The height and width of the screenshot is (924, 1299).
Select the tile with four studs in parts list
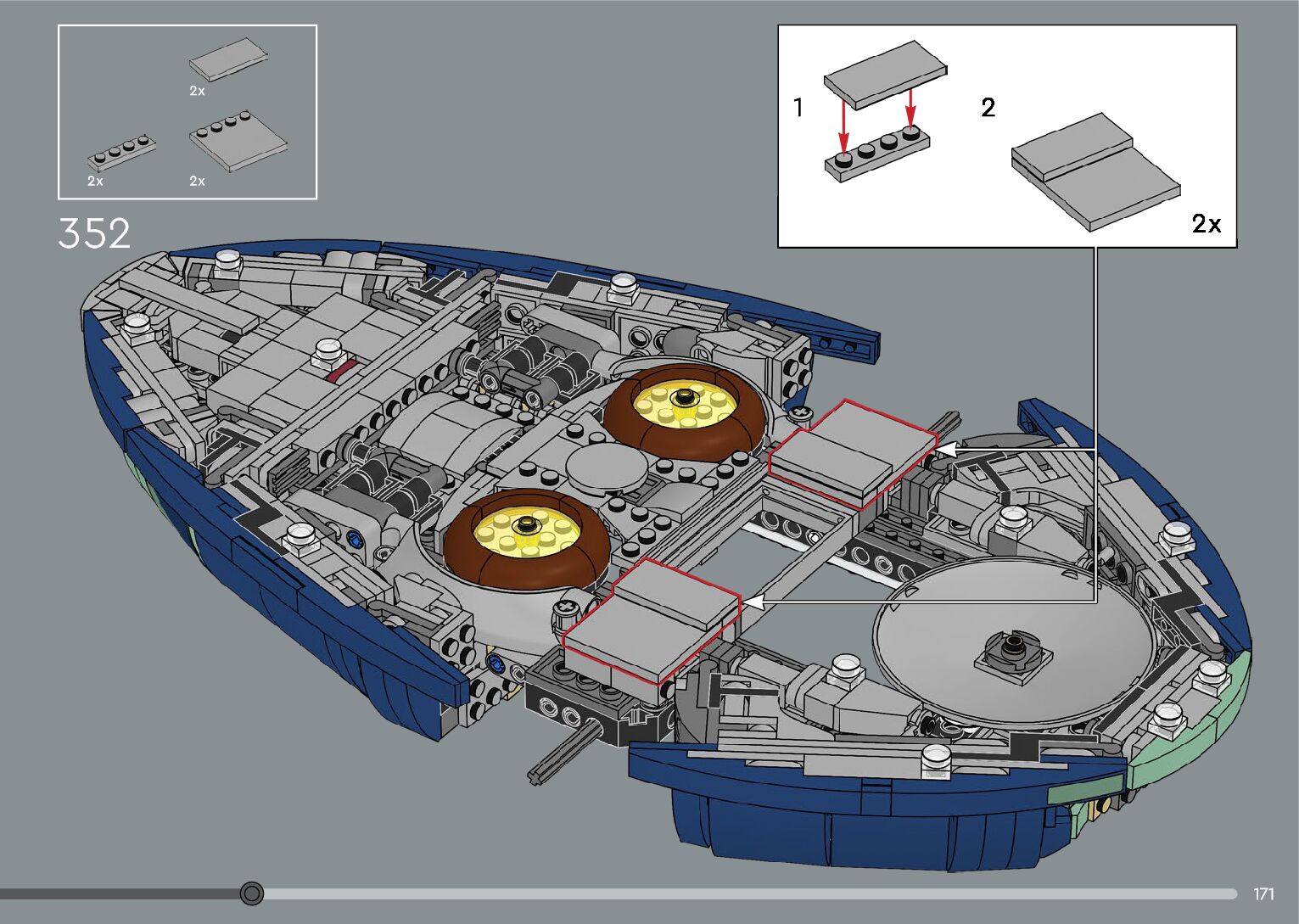click(x=238, y=140)
